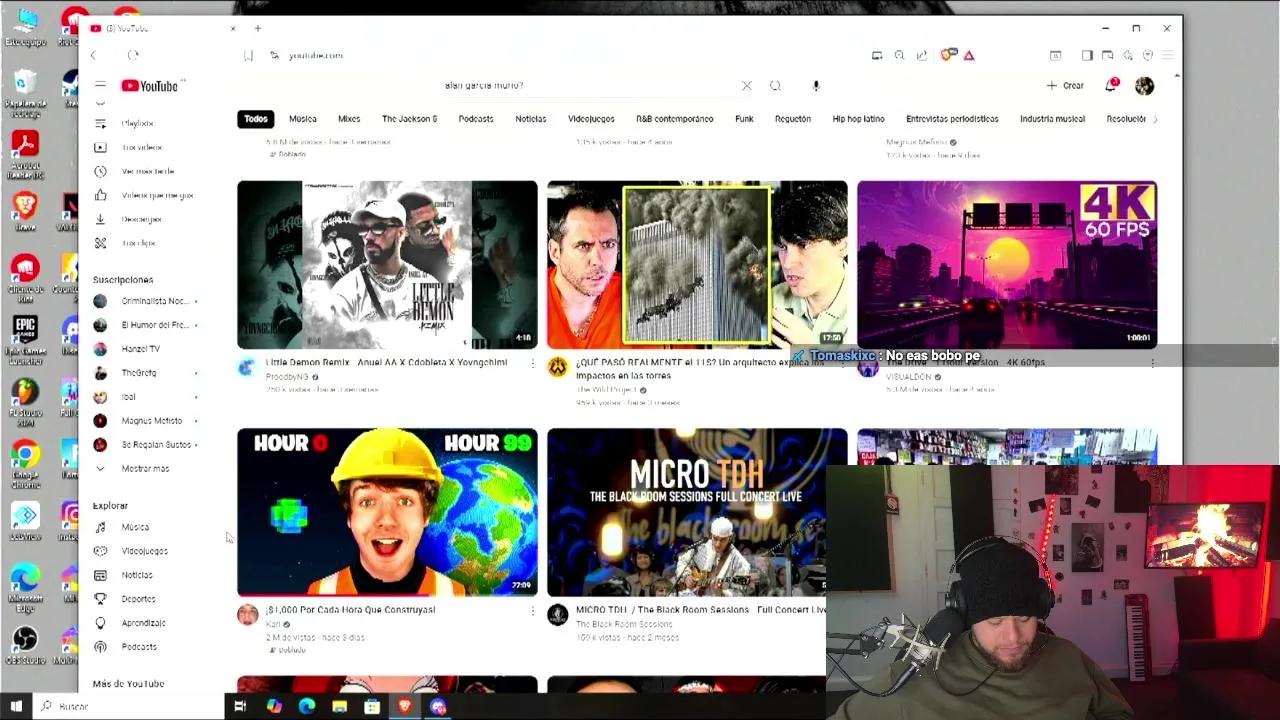
Task: Open Ver más tarde in the sidebar
Action: (x=146, y=171)
